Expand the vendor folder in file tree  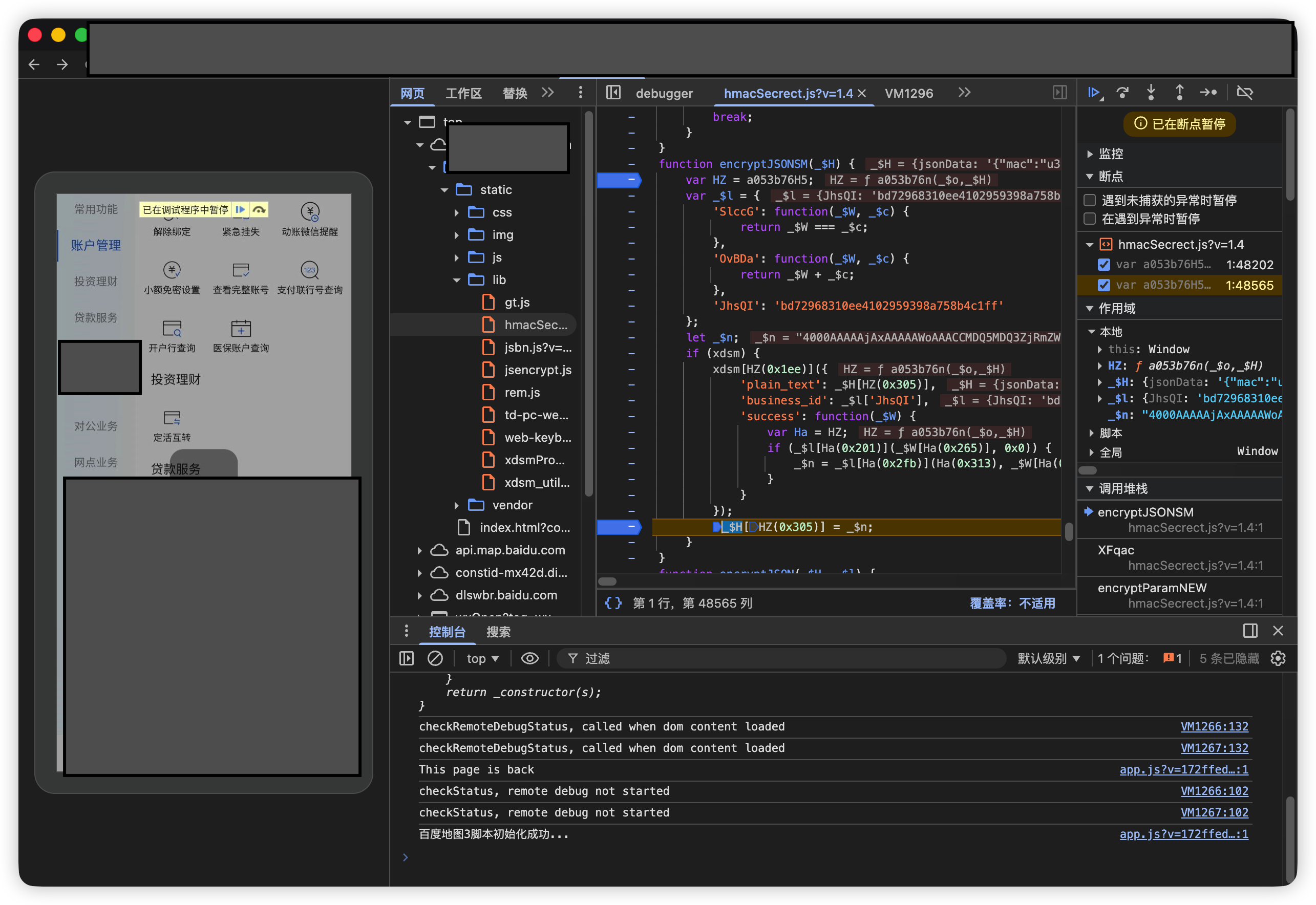click(457, 505)
